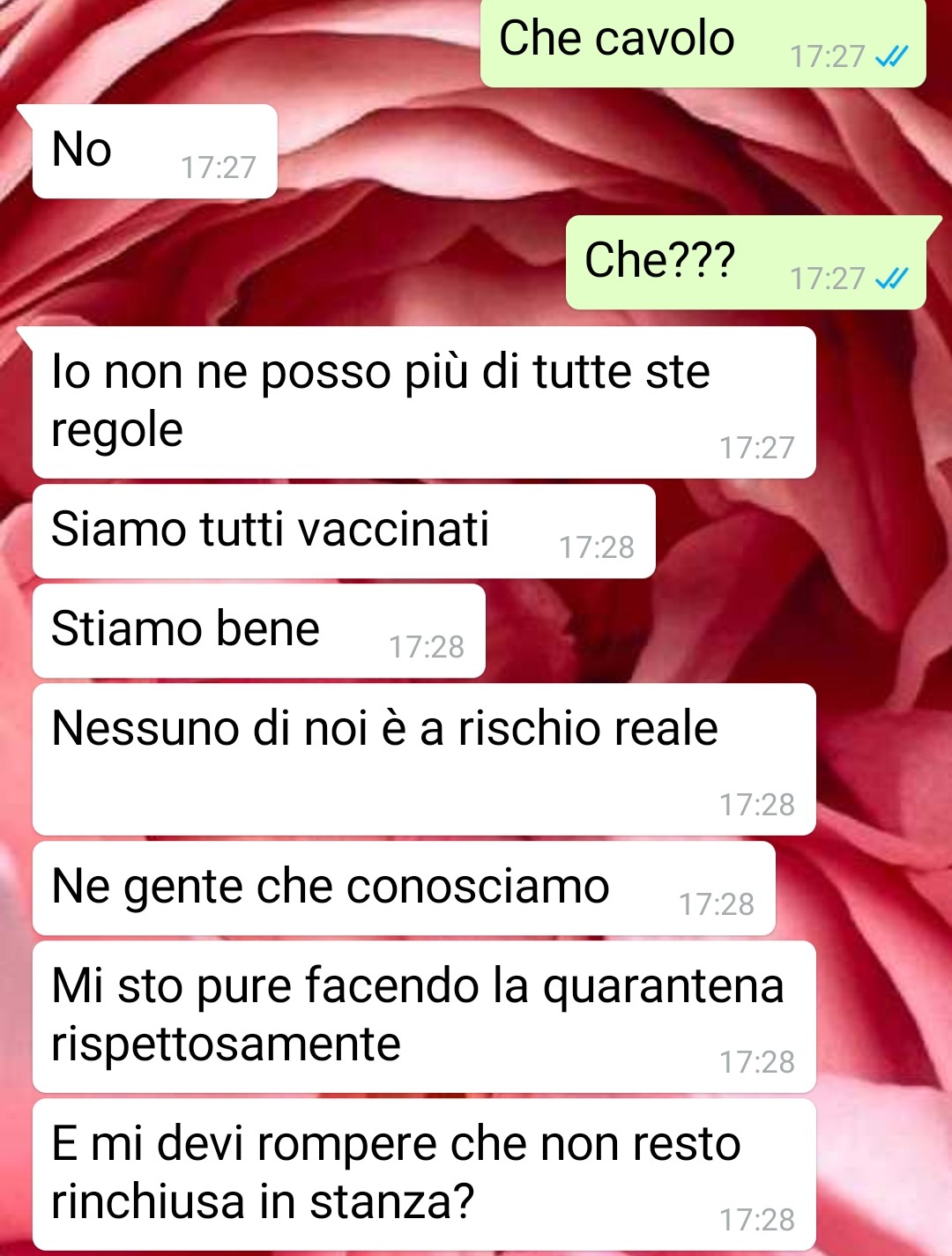Tap the word 'rispettosamente' in the quarantine message
Screen dimensions: 952x1256
226,1044
